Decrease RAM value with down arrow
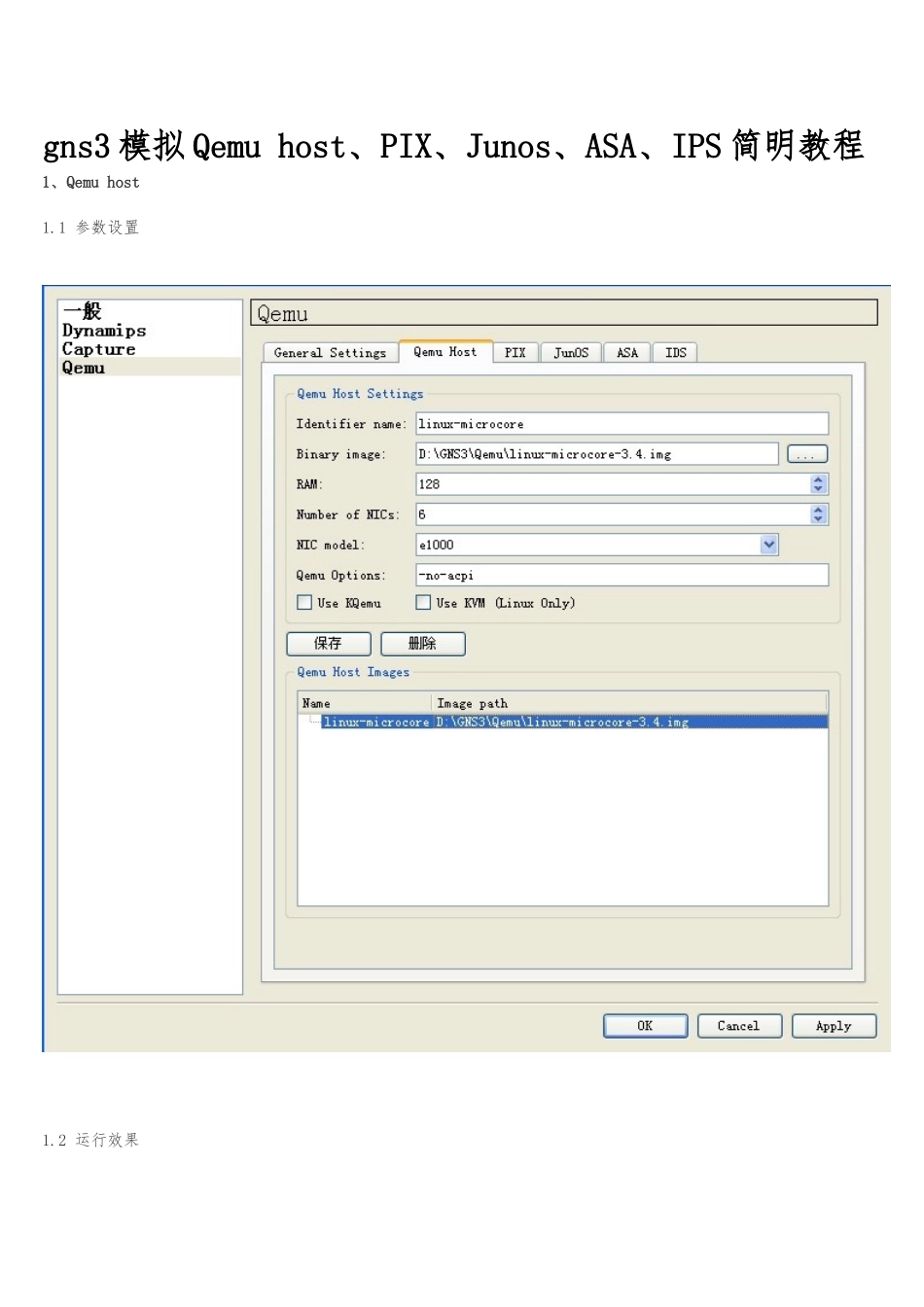Viewport: 924px width, 1307px height. (x=818, y=489)
